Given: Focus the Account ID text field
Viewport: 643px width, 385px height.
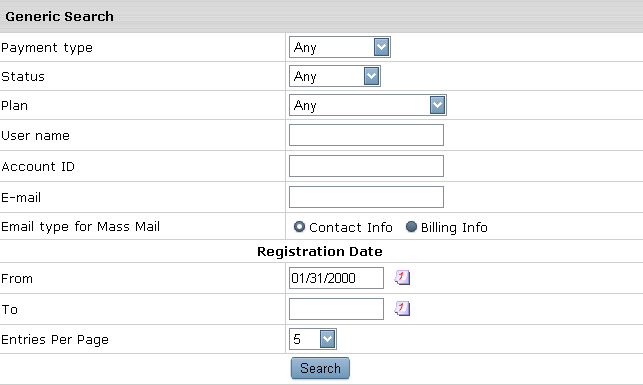Looking at the screenshot, I should click(x=366, y=166).
